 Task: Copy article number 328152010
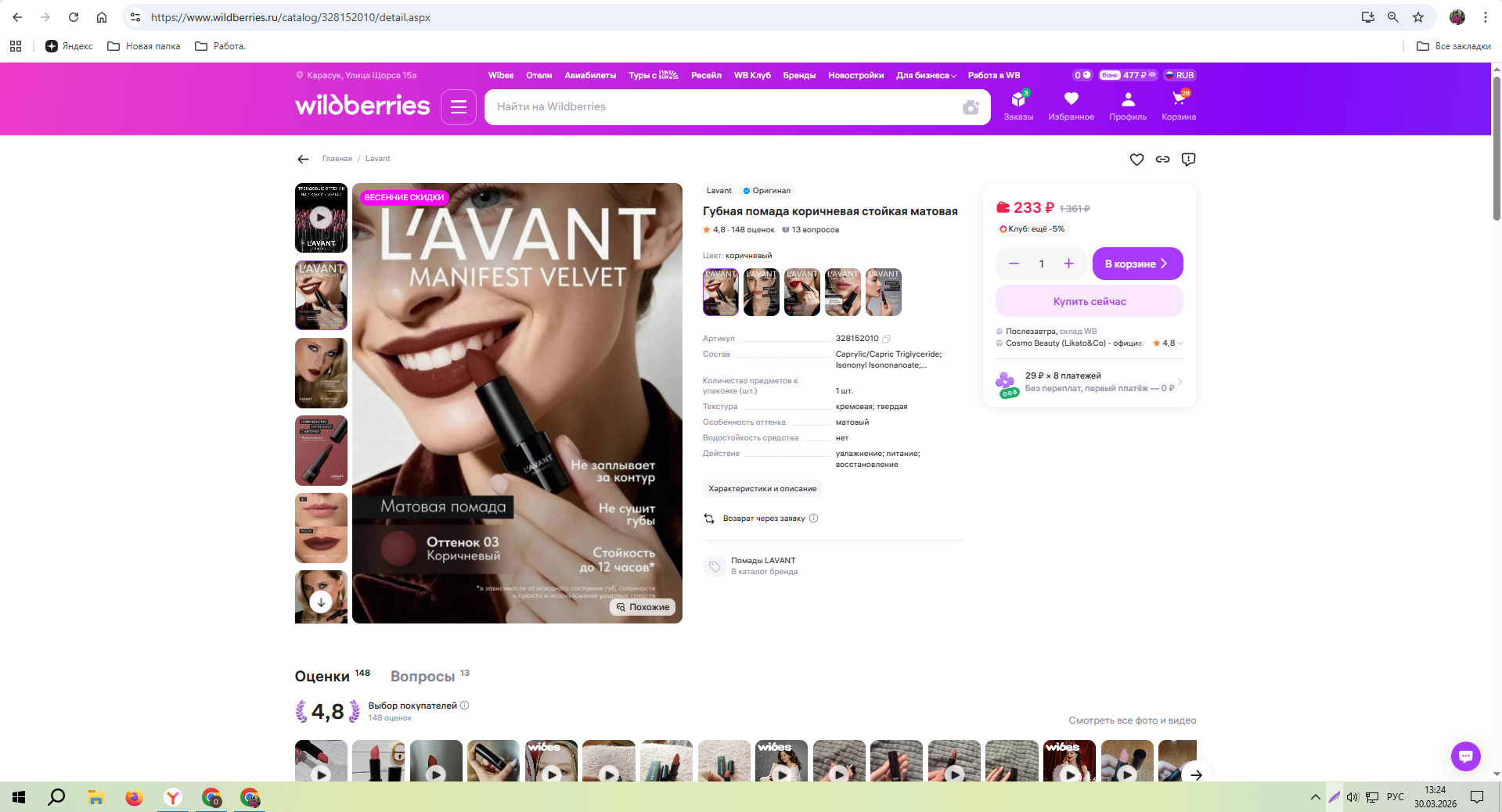[x=887, y=339]
